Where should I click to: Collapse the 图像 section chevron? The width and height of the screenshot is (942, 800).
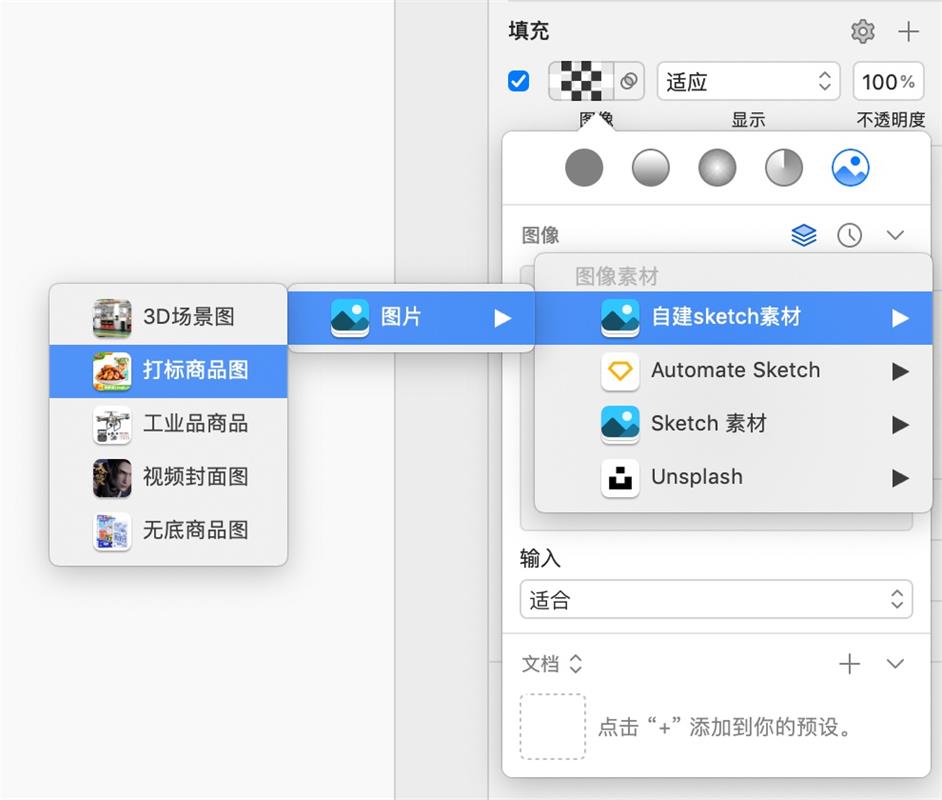point(895,234)
